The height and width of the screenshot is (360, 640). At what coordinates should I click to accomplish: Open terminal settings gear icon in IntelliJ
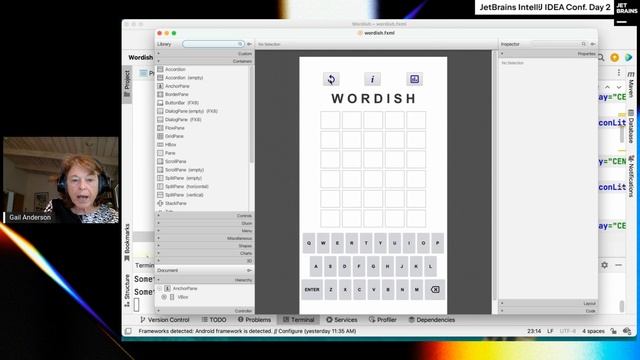click(x=604, y=265)
